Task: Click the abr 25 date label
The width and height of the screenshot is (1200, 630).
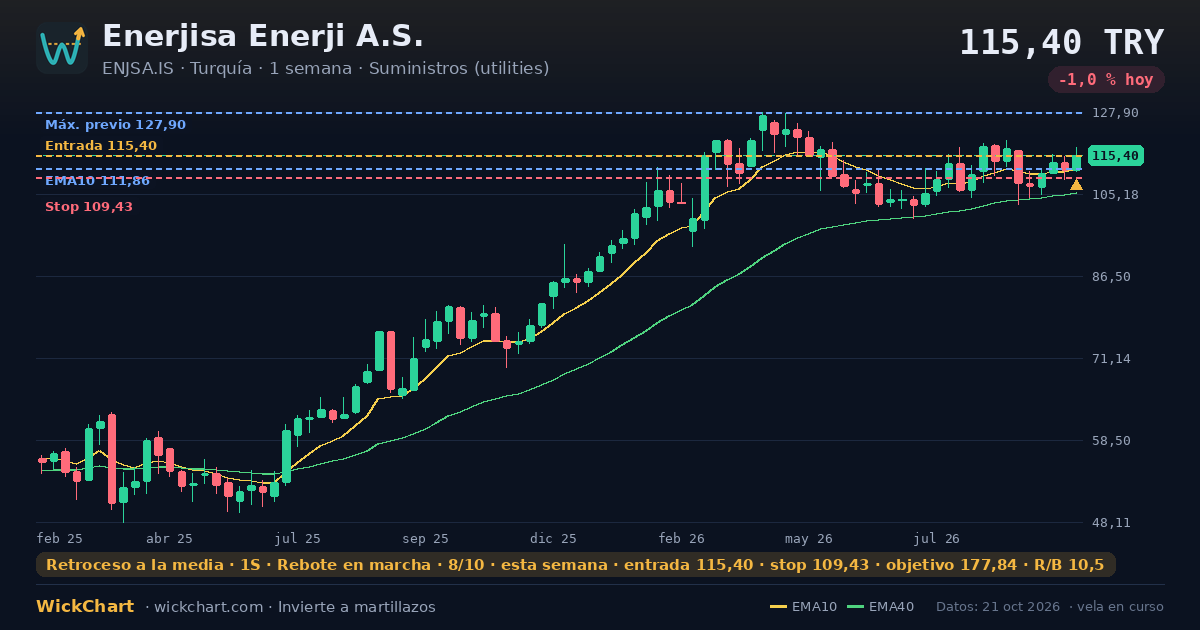Action: point(169,539)
